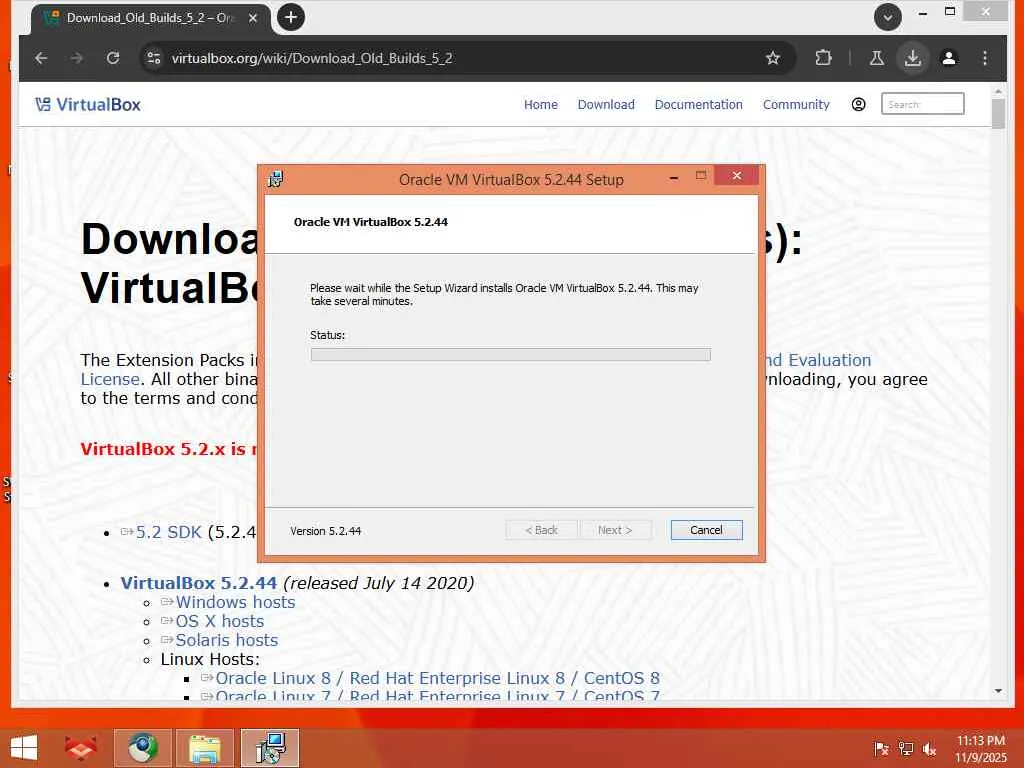
Task: Bookmark this page with star icon
Action: (773, 58)
